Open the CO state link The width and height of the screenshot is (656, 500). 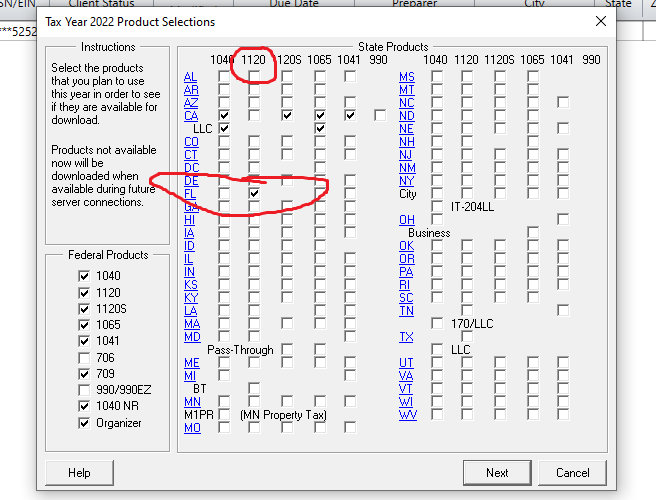tap(191, 142)
